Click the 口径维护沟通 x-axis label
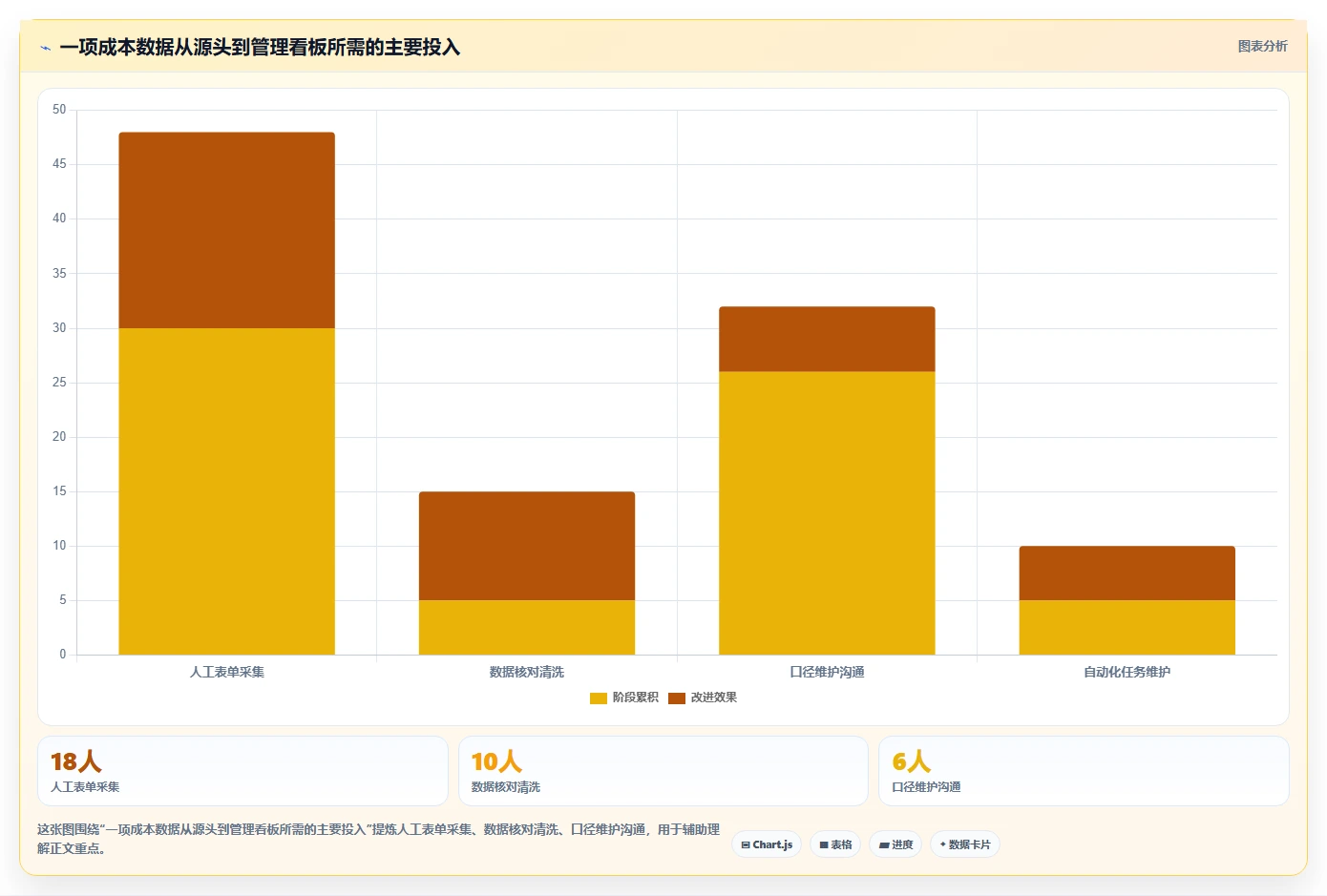Screen dimensions: 1327x896 827,672
